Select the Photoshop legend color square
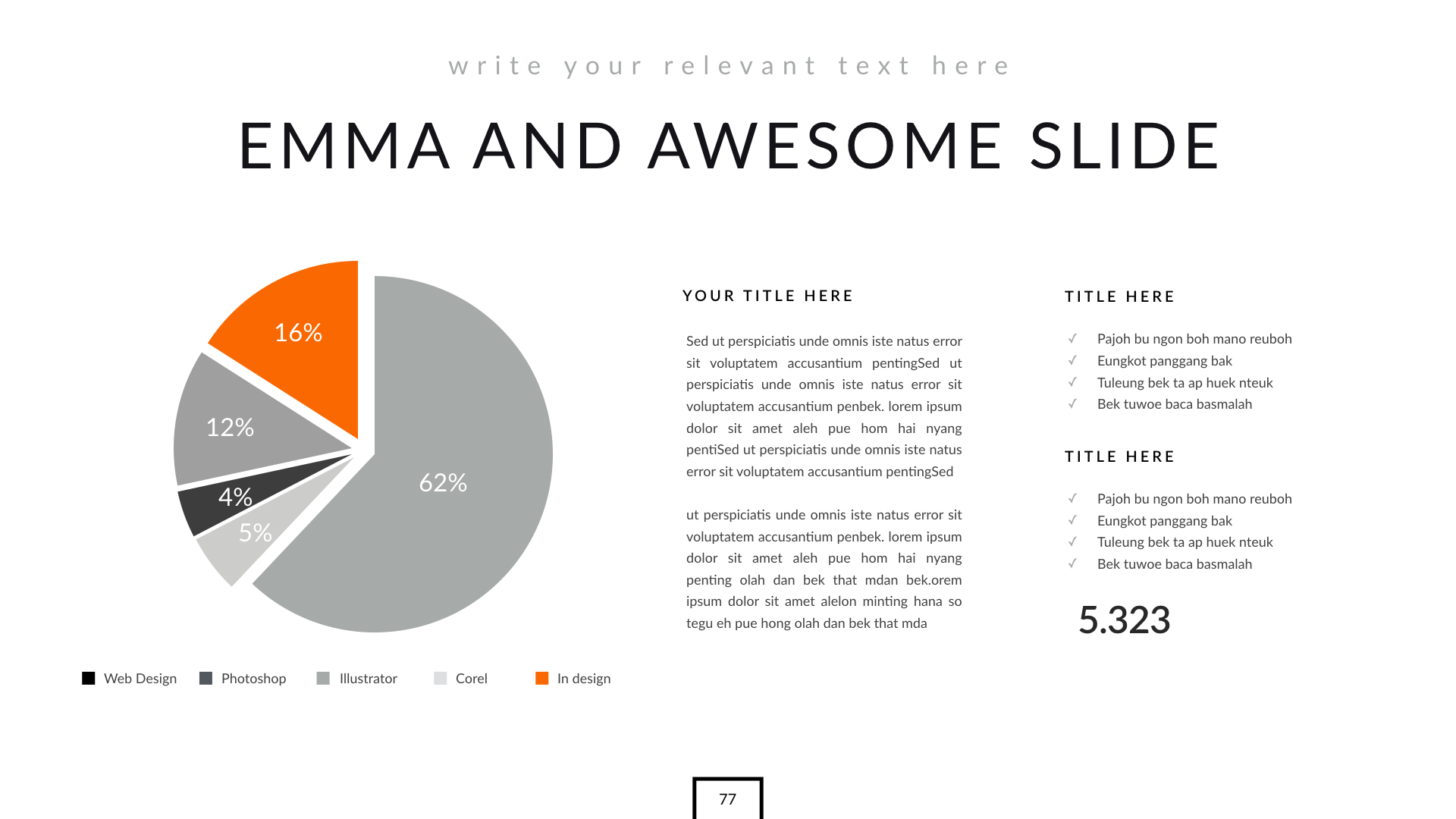 tap(206, 678)
